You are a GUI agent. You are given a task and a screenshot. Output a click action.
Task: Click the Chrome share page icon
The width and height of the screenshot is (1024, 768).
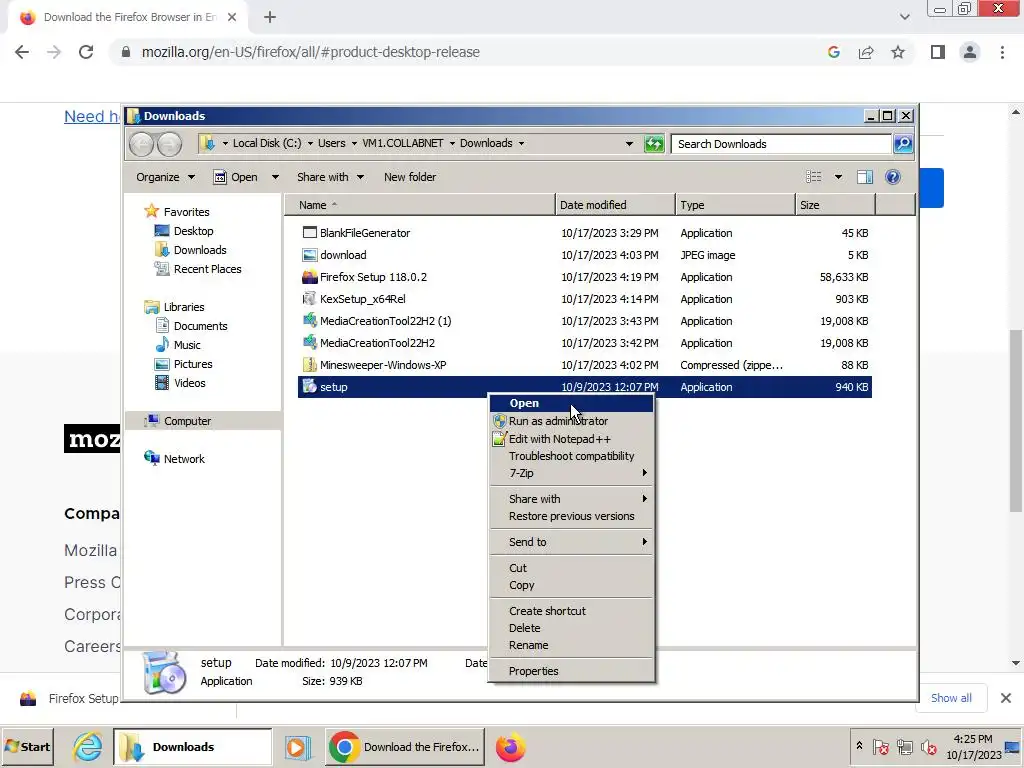[x=866, y=52]
